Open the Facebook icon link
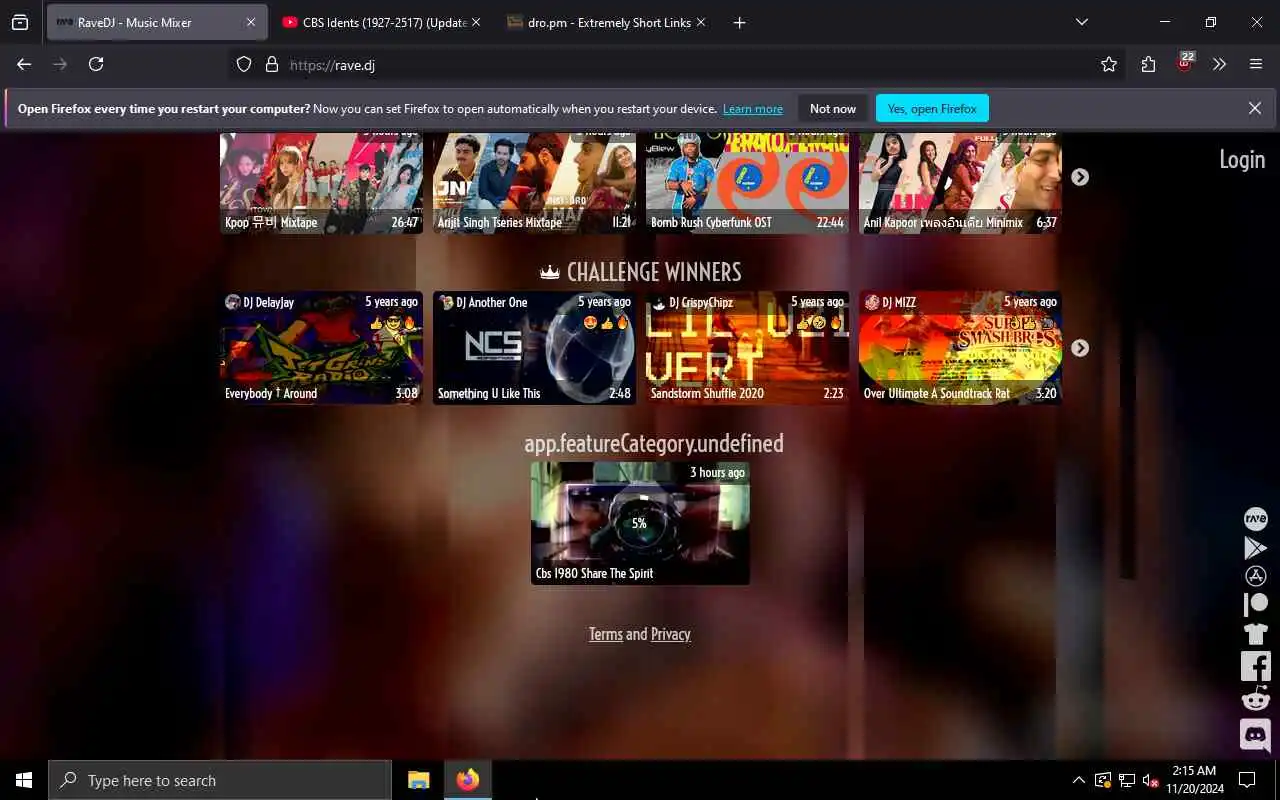 coord(1255,666)
